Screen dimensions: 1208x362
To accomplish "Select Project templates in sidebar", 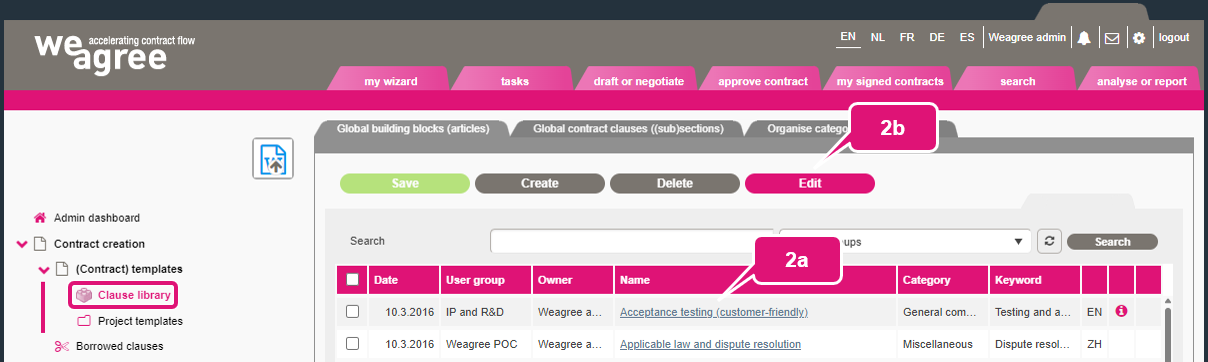I will click(140, 321).
